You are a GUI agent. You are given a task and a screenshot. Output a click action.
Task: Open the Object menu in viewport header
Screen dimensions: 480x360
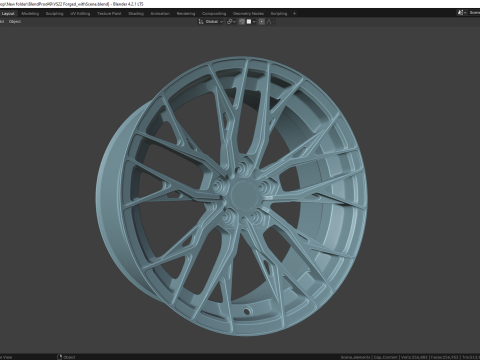click(x=15, y=22)
